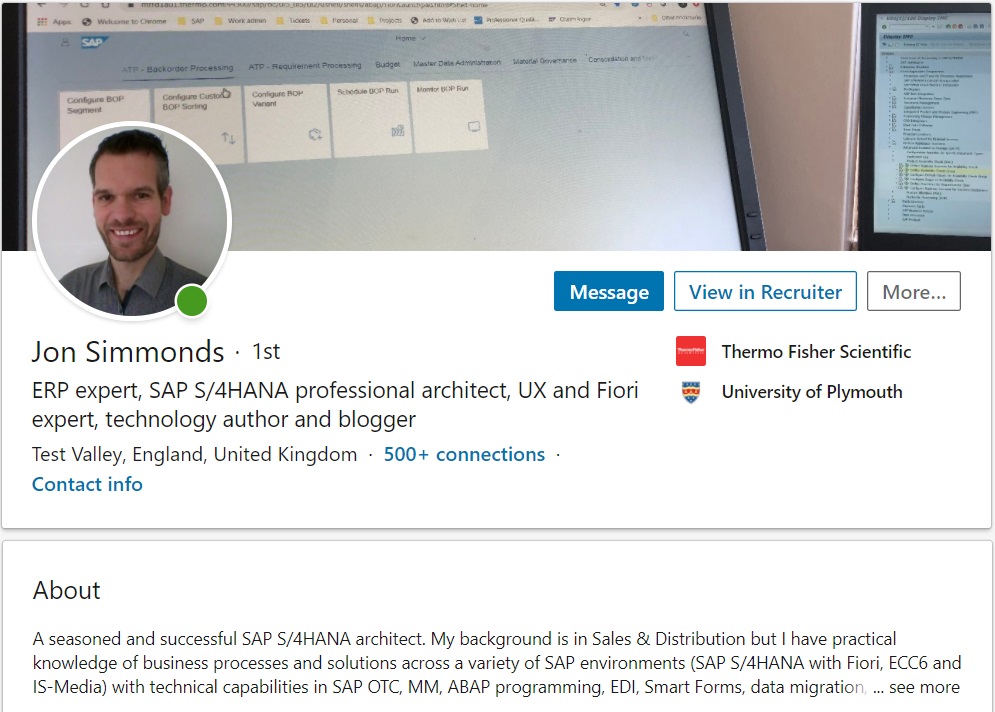
Task: Click the Test Valley, England location text
Action: (x=194, y=454)
